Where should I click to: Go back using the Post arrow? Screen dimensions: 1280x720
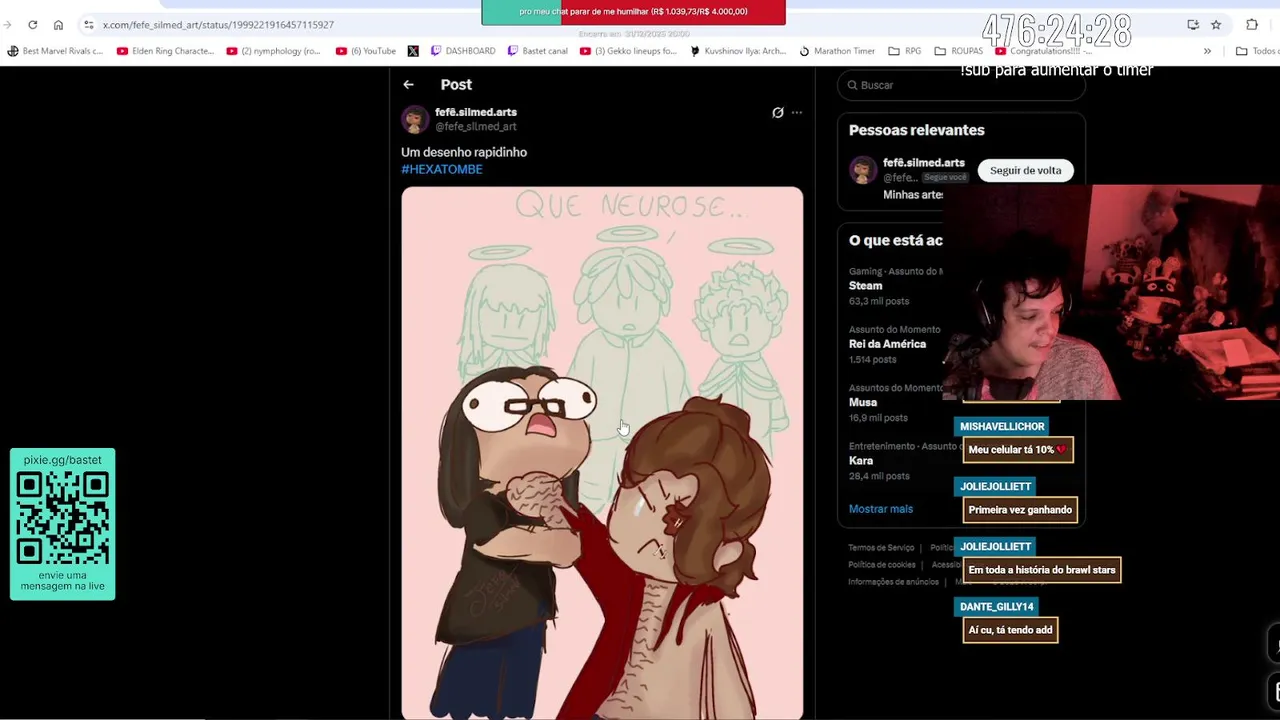coord(408,85)
